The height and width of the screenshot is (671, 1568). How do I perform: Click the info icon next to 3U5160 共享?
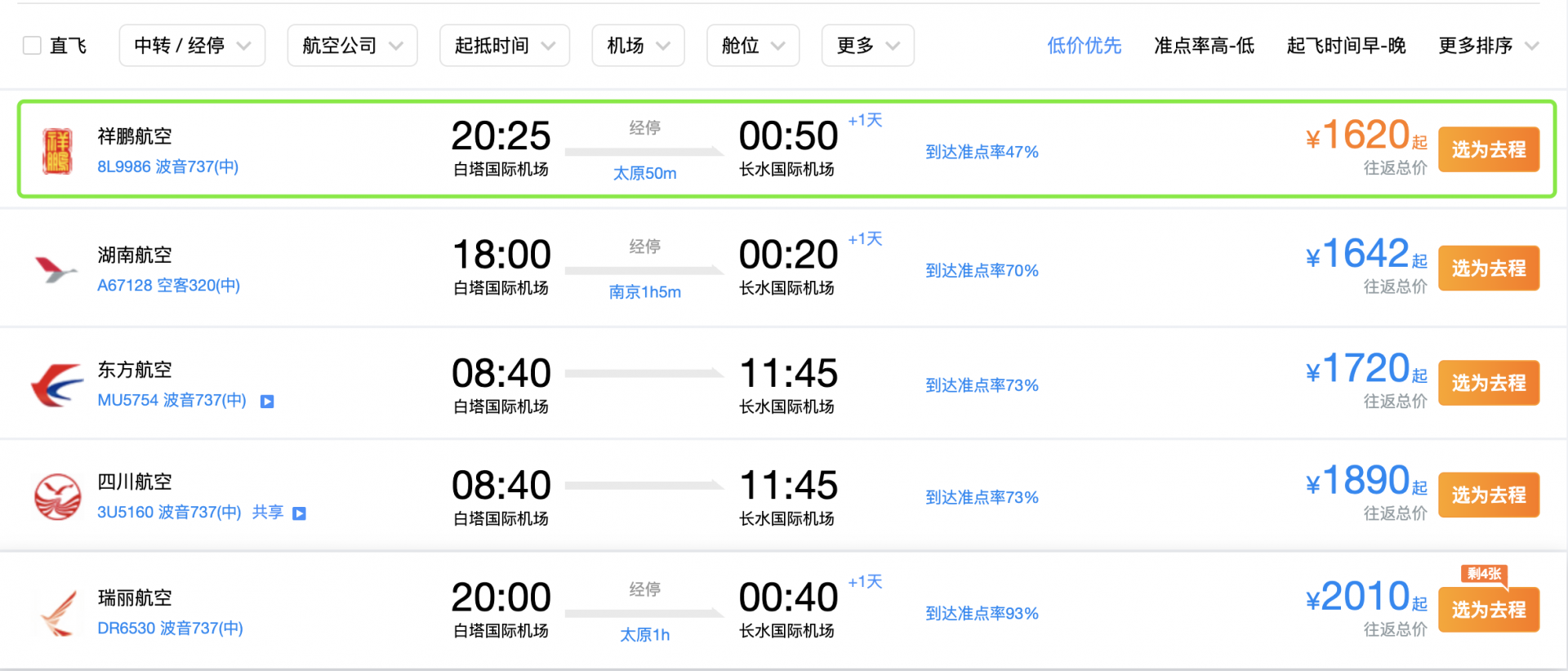[x=299, y=513]
